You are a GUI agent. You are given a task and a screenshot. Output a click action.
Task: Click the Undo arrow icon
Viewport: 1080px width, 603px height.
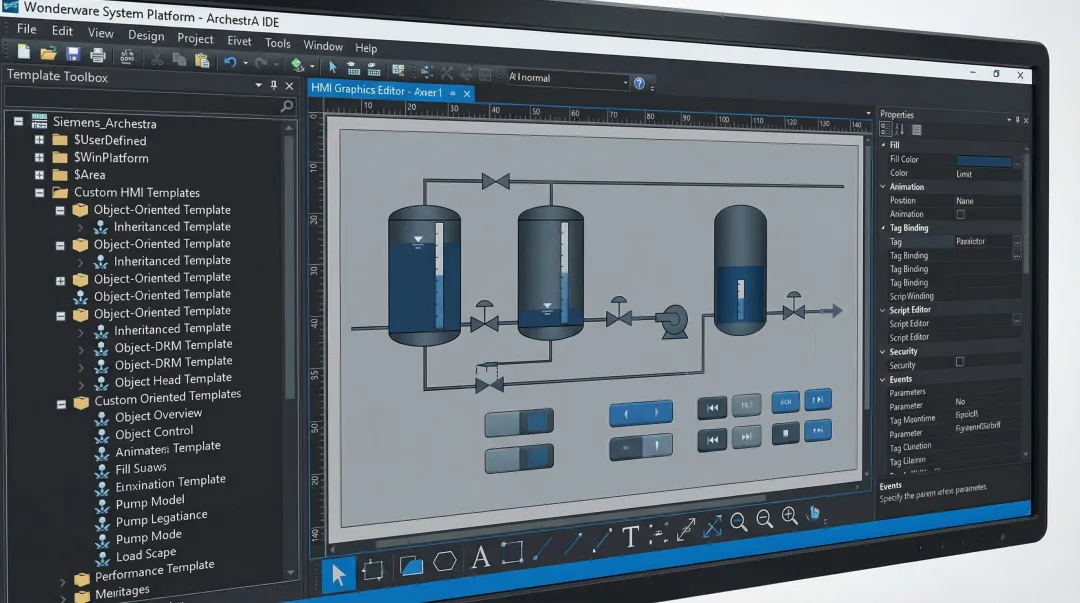click(x=230, y=62)
